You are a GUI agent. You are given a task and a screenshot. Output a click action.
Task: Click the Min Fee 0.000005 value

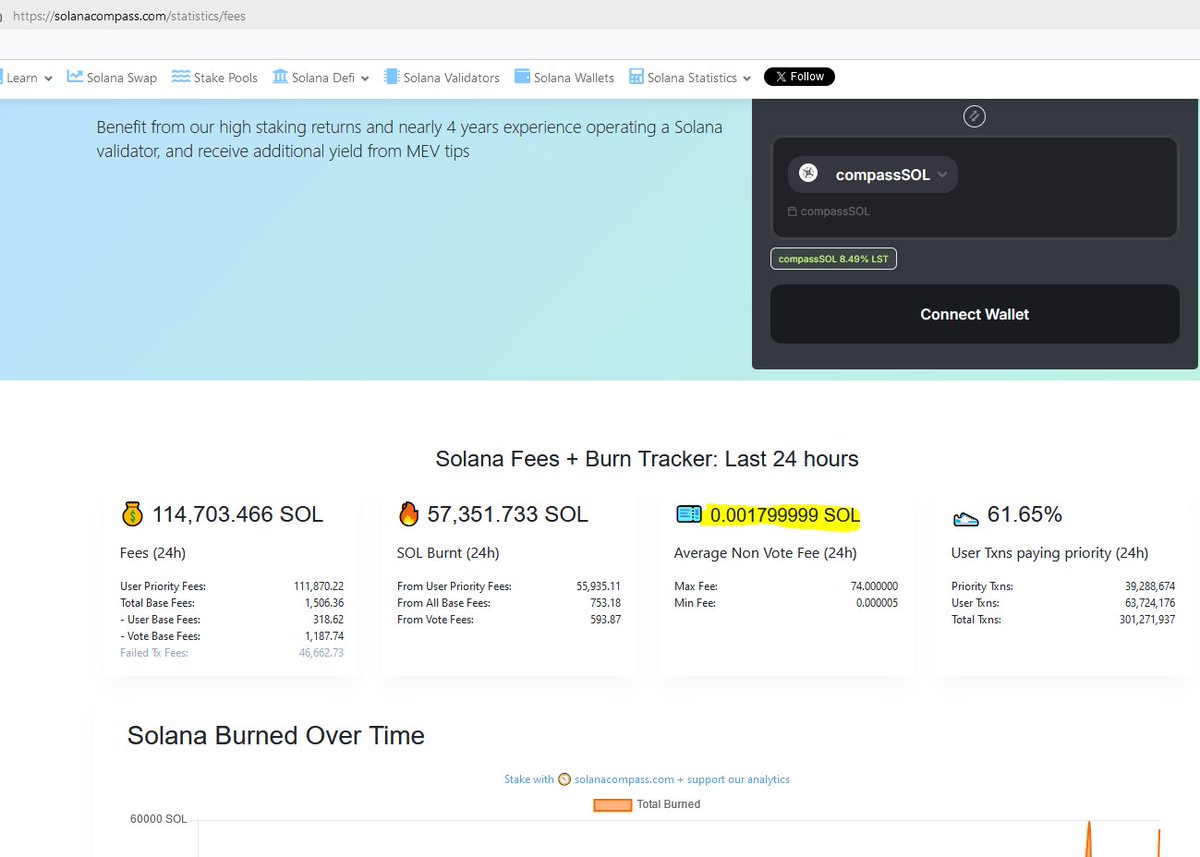pyautogui.click(x=877, y=603)
